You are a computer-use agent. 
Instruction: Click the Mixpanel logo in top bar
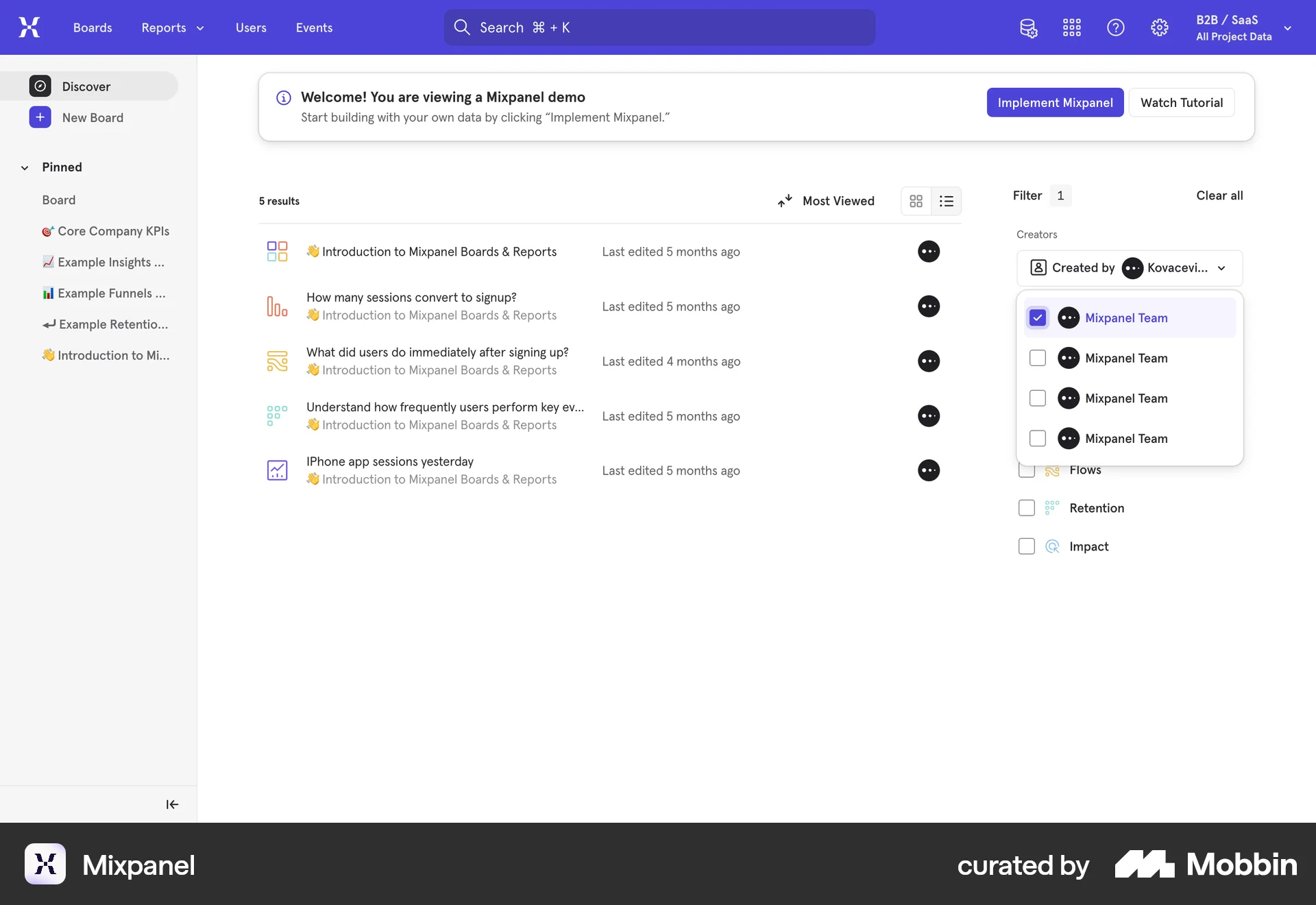click(x=29, y=27)
